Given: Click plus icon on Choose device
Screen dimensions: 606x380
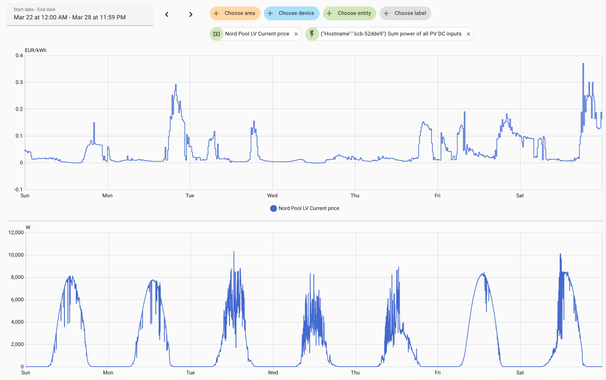Looking at the screenshot, I should (x=271, y=13).
